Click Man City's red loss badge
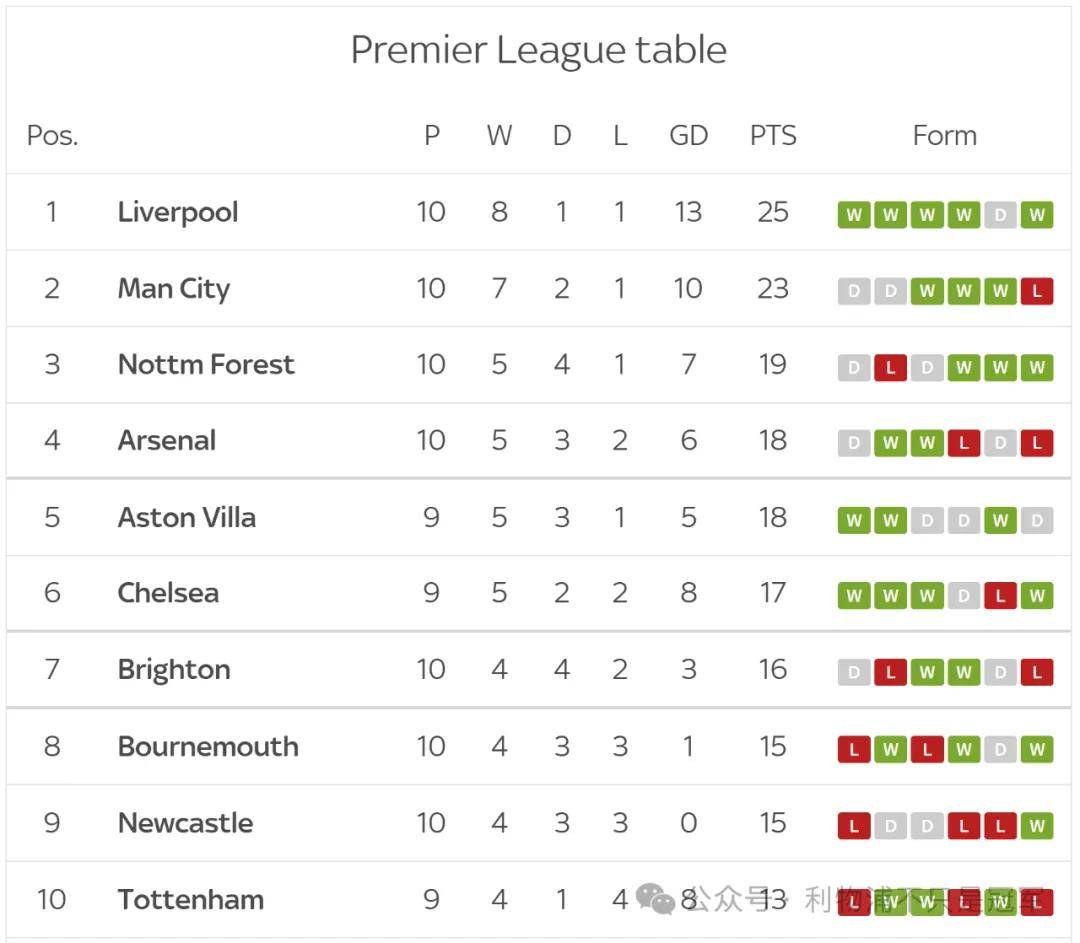1080x943 pixels. point(1037,291)
